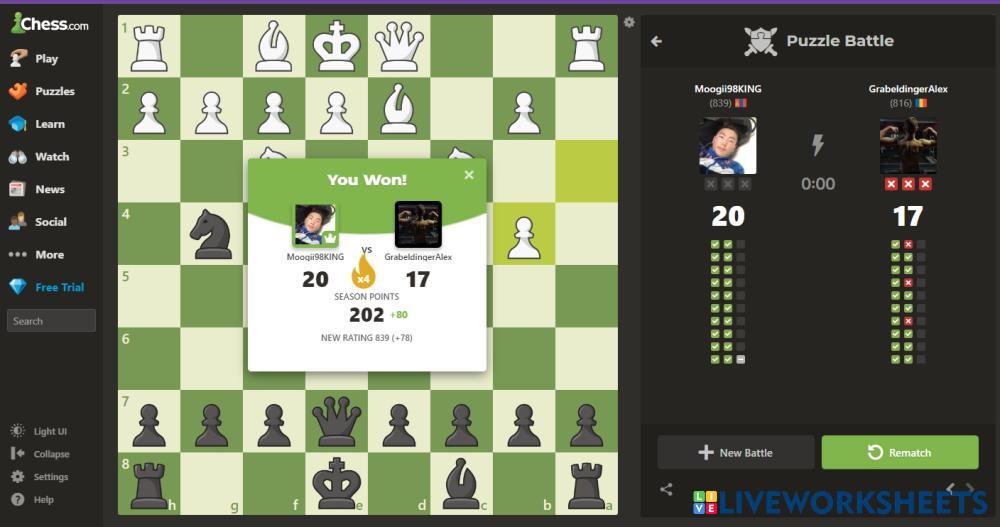
Task: Open the Help link
Action: click(33, 500)
